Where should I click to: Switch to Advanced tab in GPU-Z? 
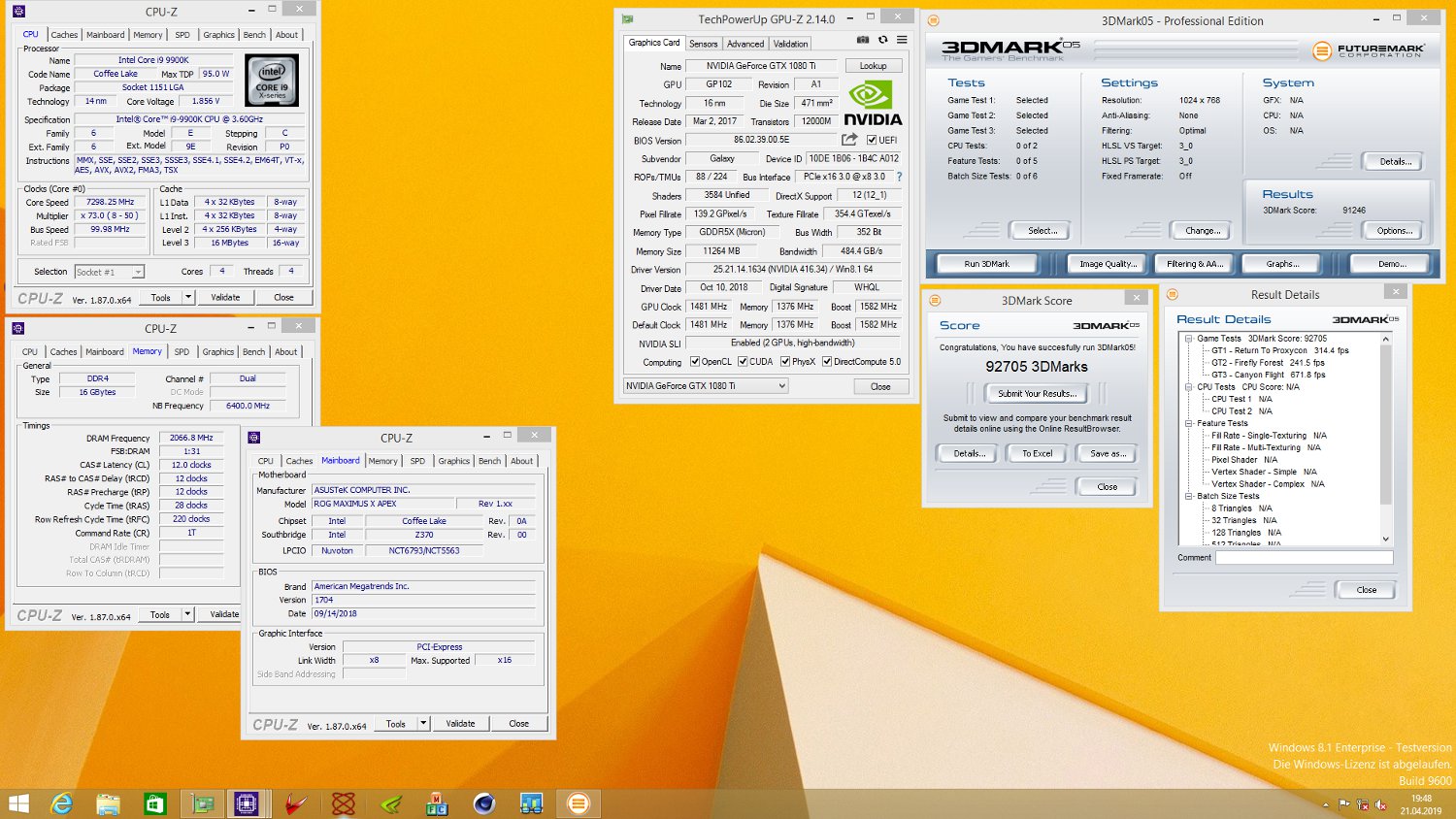pos(745,44)
